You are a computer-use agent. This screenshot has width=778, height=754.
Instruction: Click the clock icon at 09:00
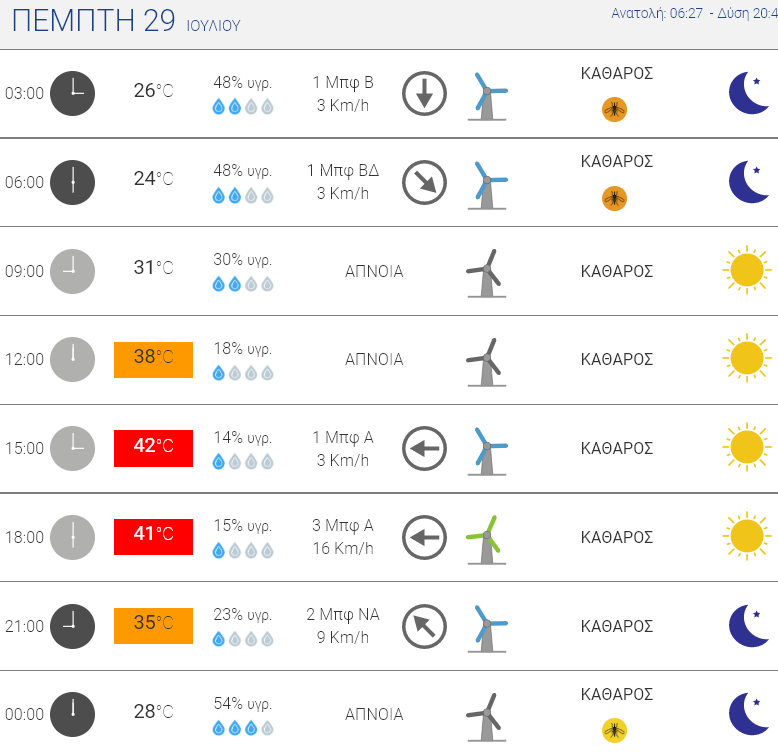[72, 271]
